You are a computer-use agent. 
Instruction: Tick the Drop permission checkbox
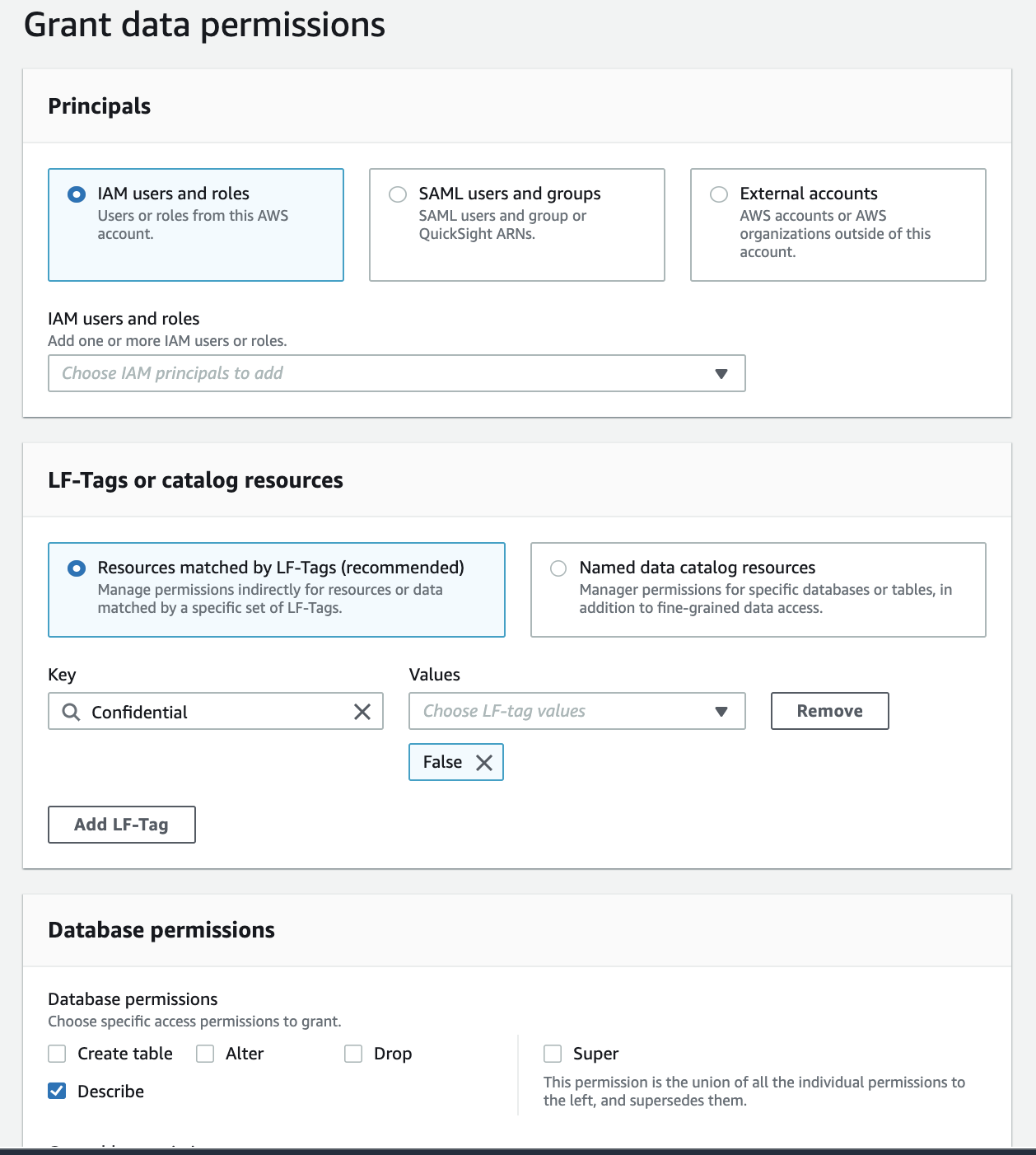click(353, 1054)
